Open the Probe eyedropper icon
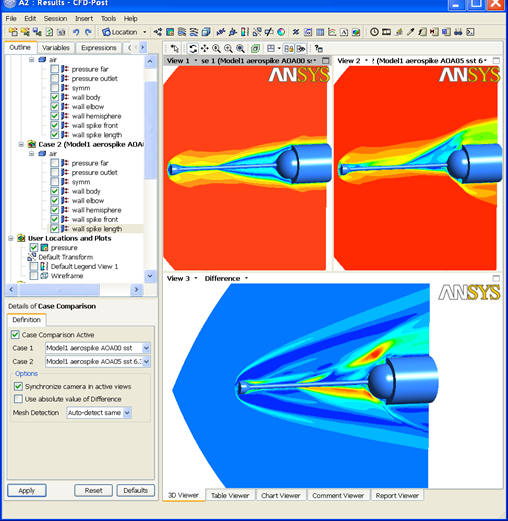 pos(410,32)
